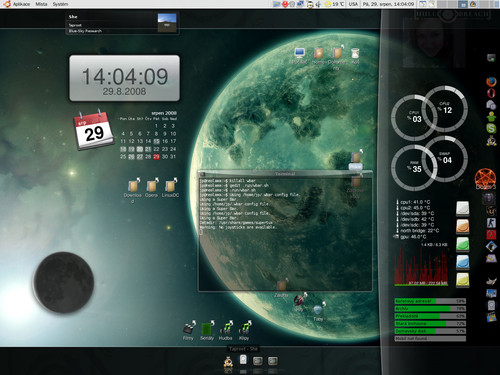Click the moon phase widget
This screenshot has height=375, width=500.
point(64,282)
